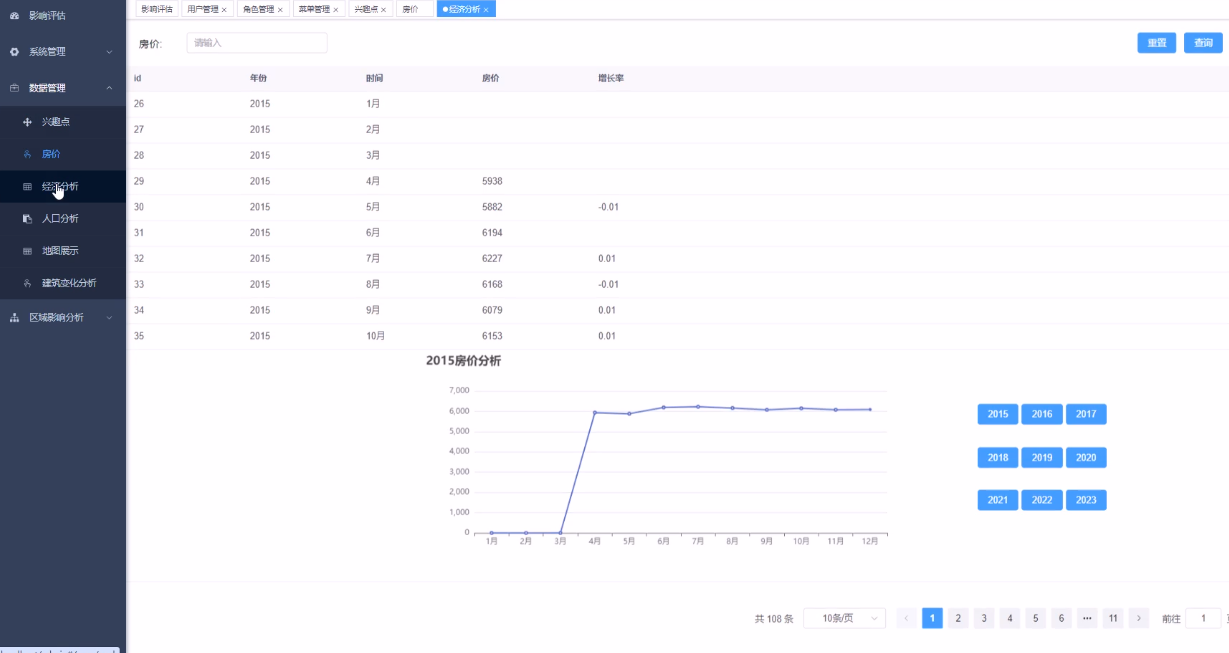Image resolution: width=1229 pixels, height=653 pixels.
Task: Open 建筑变化分析 in the sidebar
Action: coord(69,283)
